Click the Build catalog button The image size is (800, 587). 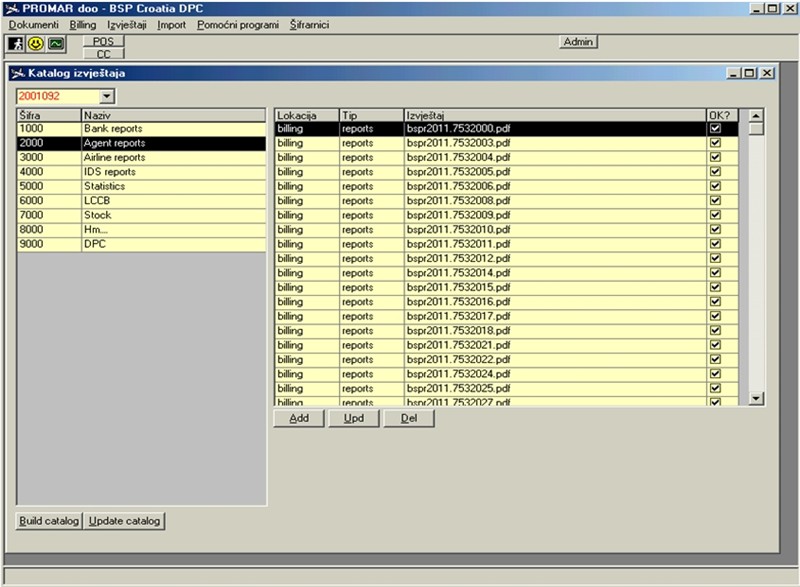point(49,521)
